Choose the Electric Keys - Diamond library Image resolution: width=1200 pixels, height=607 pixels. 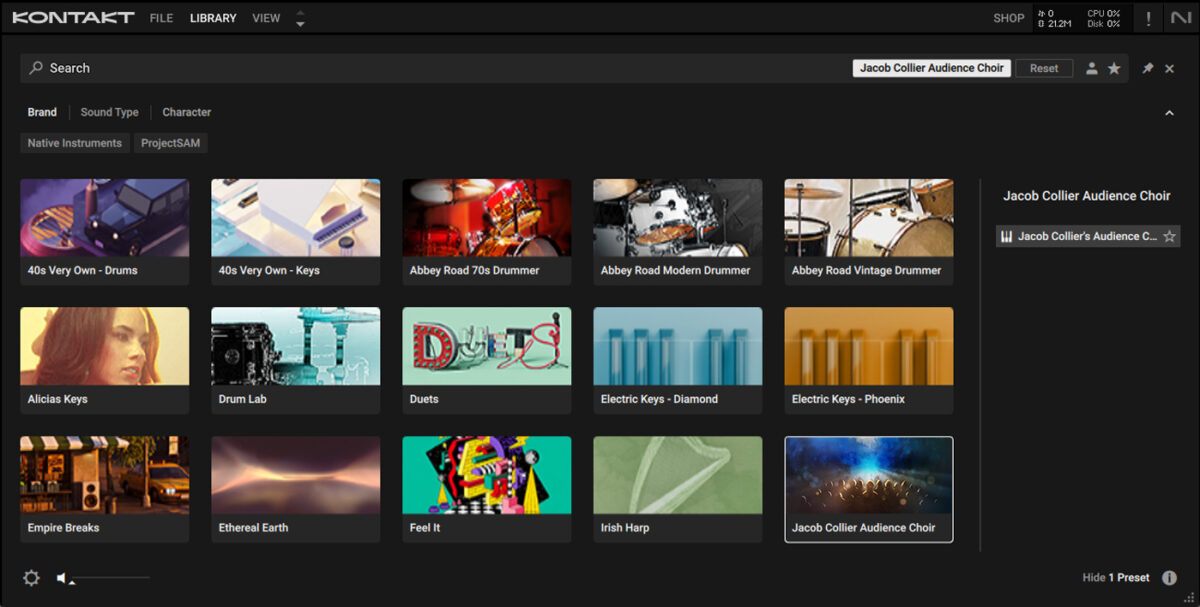678,361
